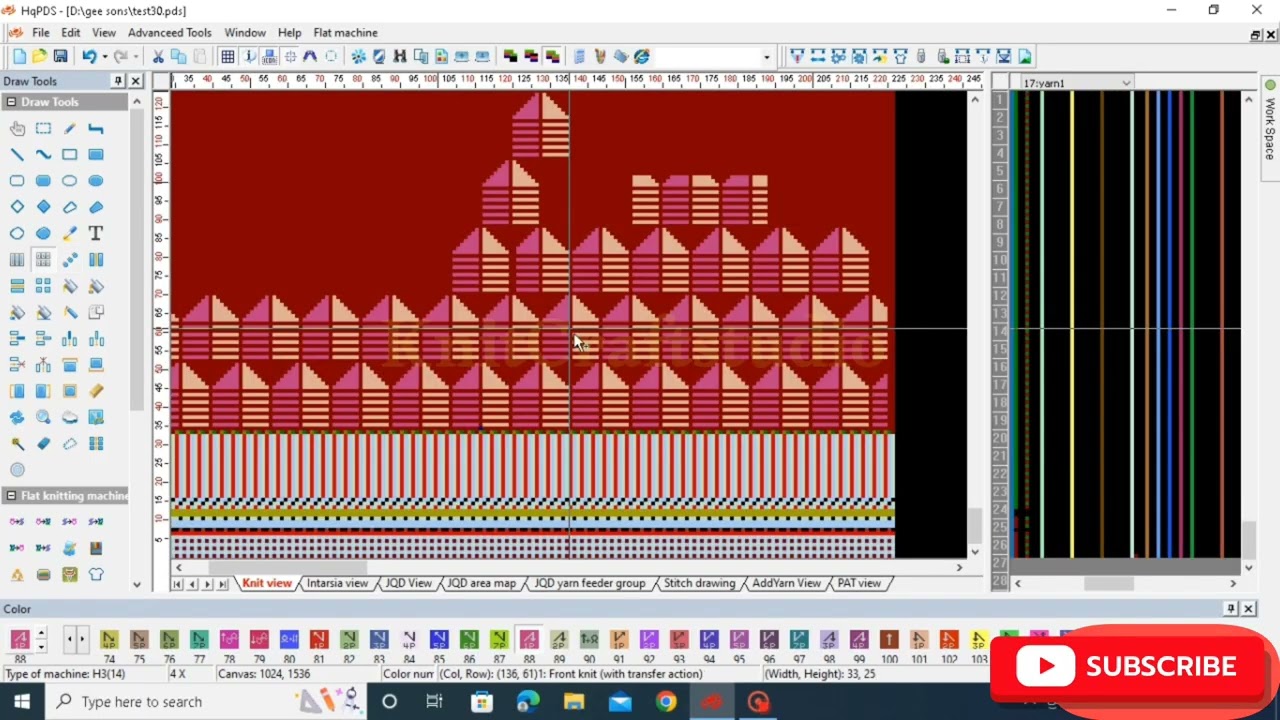The image size is (1280, 720).
Task: Select color swatch number 100
Action: [889, 639]
